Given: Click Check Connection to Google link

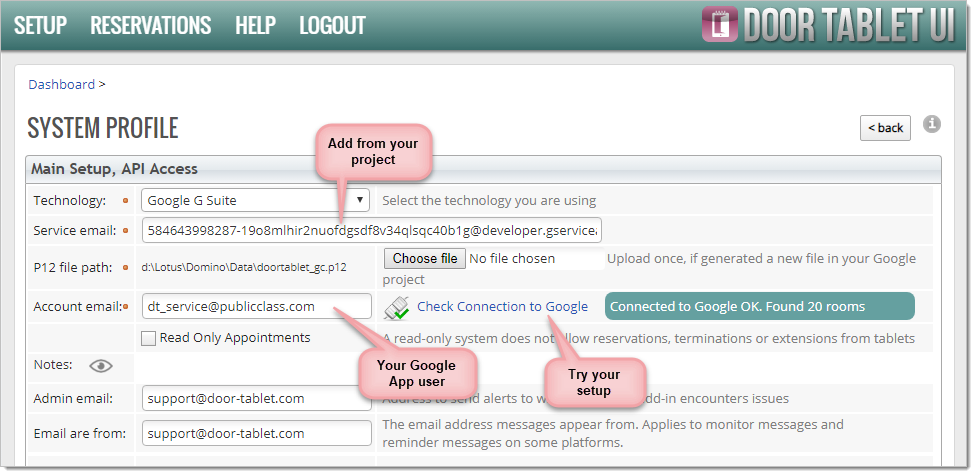Looking at the screenshot, I should coord(502,307).
